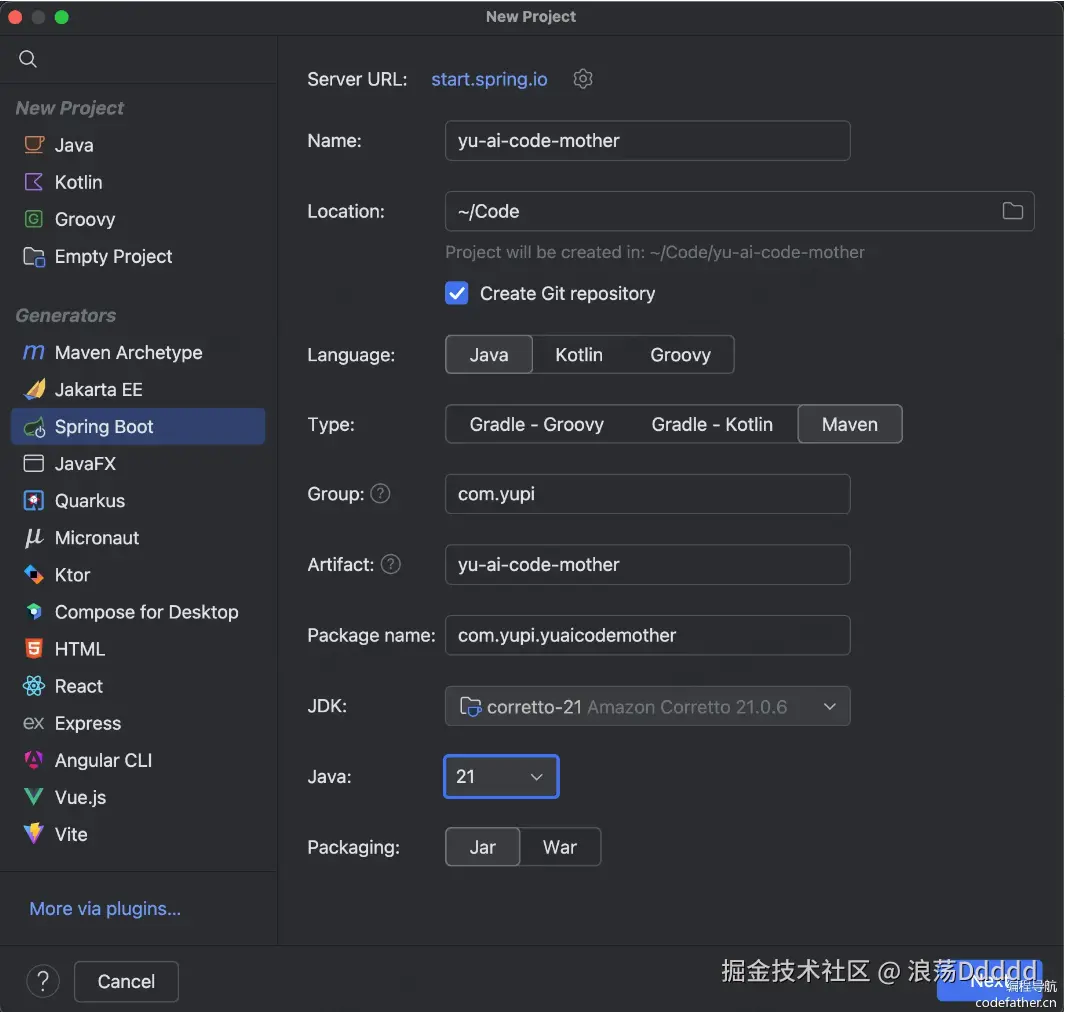Click the JavaFX window icon
1065x1012 pixels.
click(34, 463)
